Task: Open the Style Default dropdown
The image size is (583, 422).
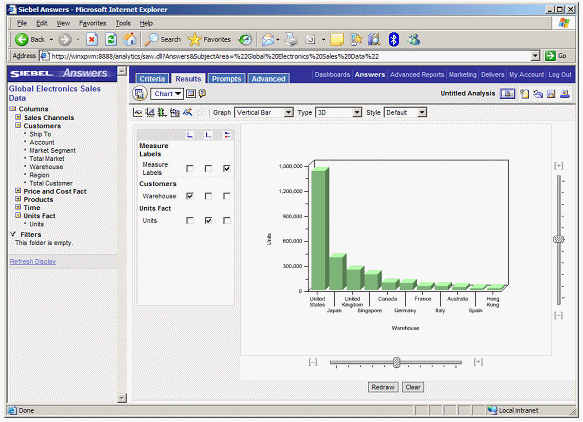Action: 405,112
